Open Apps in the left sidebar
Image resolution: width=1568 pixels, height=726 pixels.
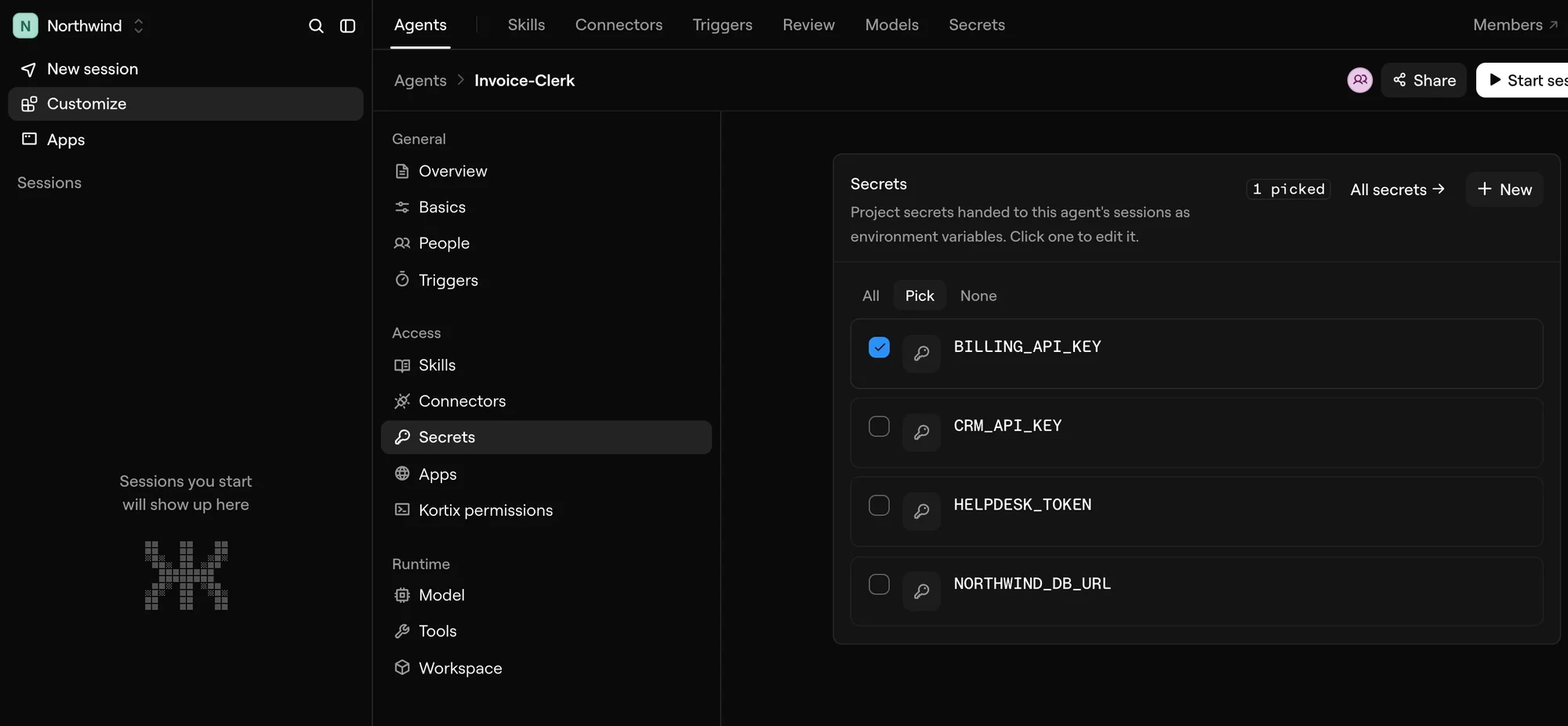pos(186,140)
